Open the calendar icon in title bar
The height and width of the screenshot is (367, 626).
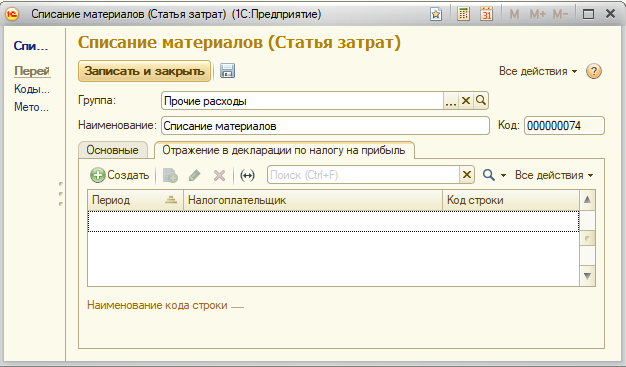486,14
